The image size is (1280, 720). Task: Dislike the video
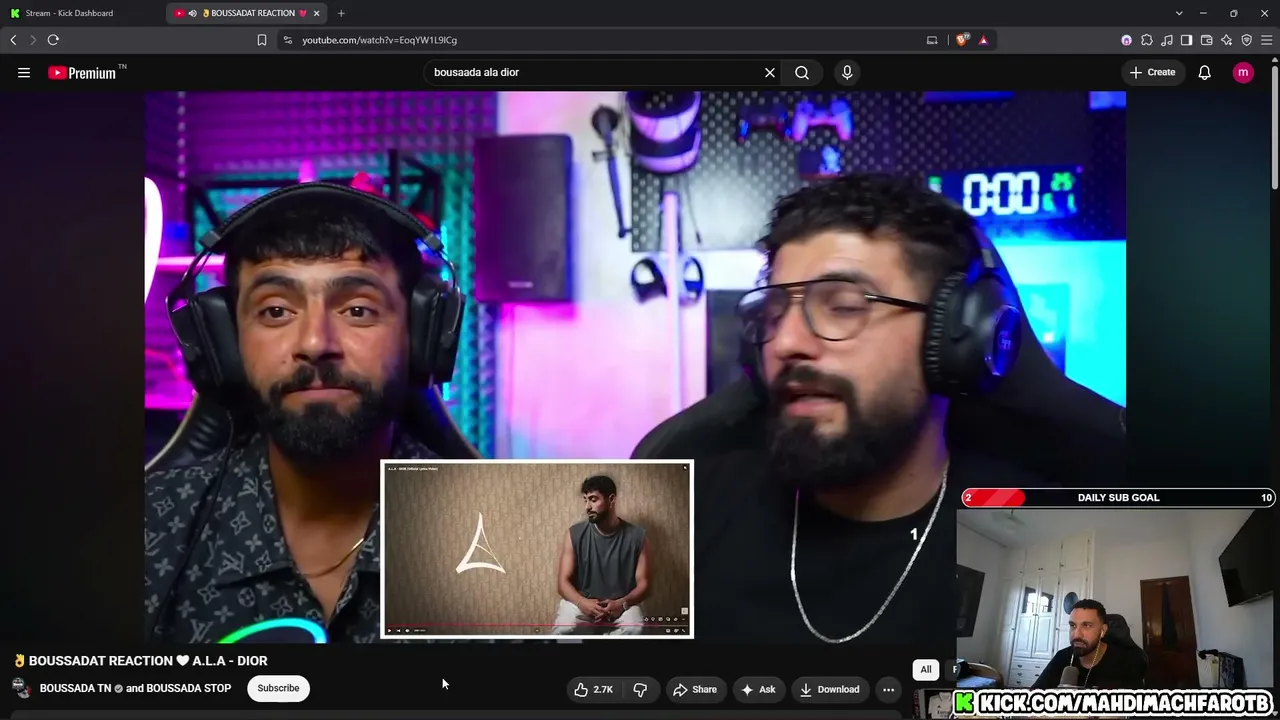coord(640,689)
